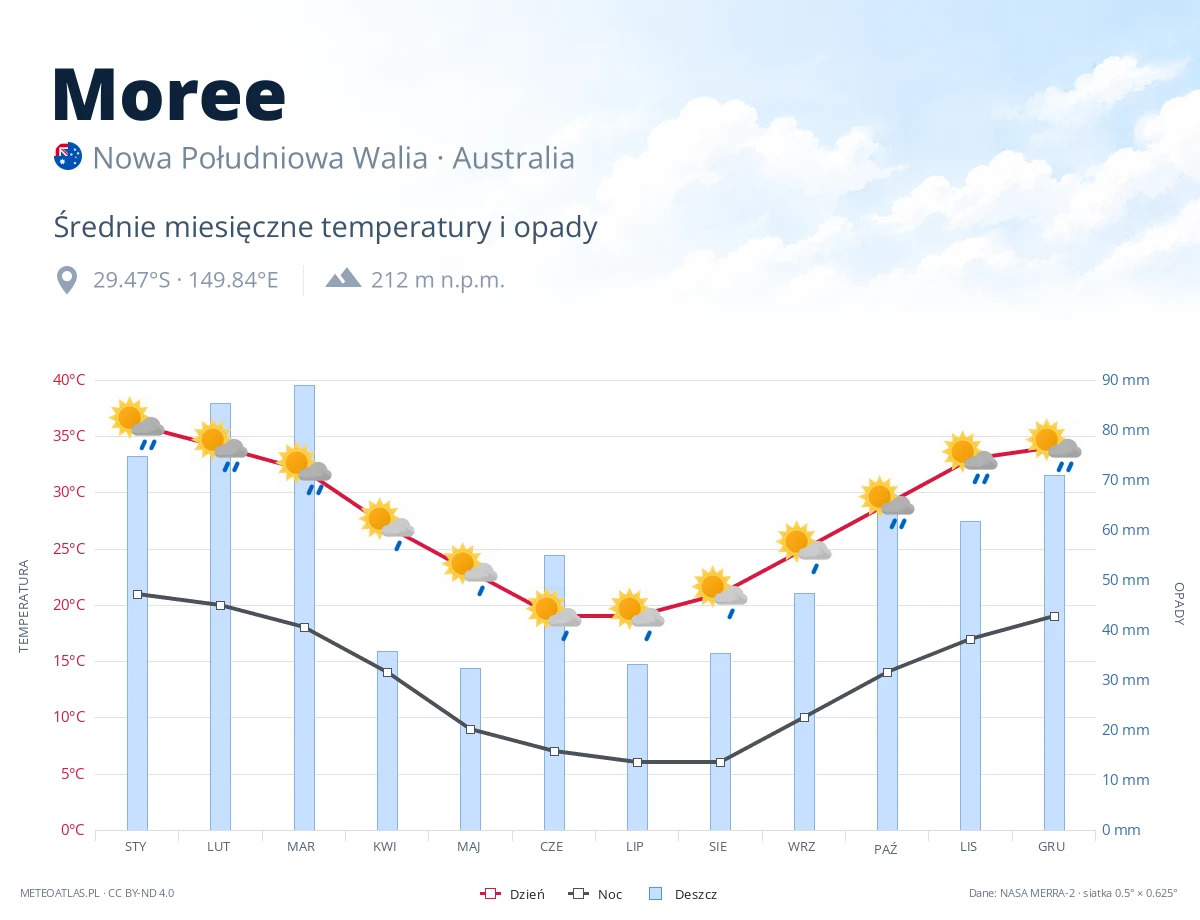This screenshot has height=920, width=1200.
Task: Select the January (STY) sun-and-rain weather icon
Action: click(137, 423)
